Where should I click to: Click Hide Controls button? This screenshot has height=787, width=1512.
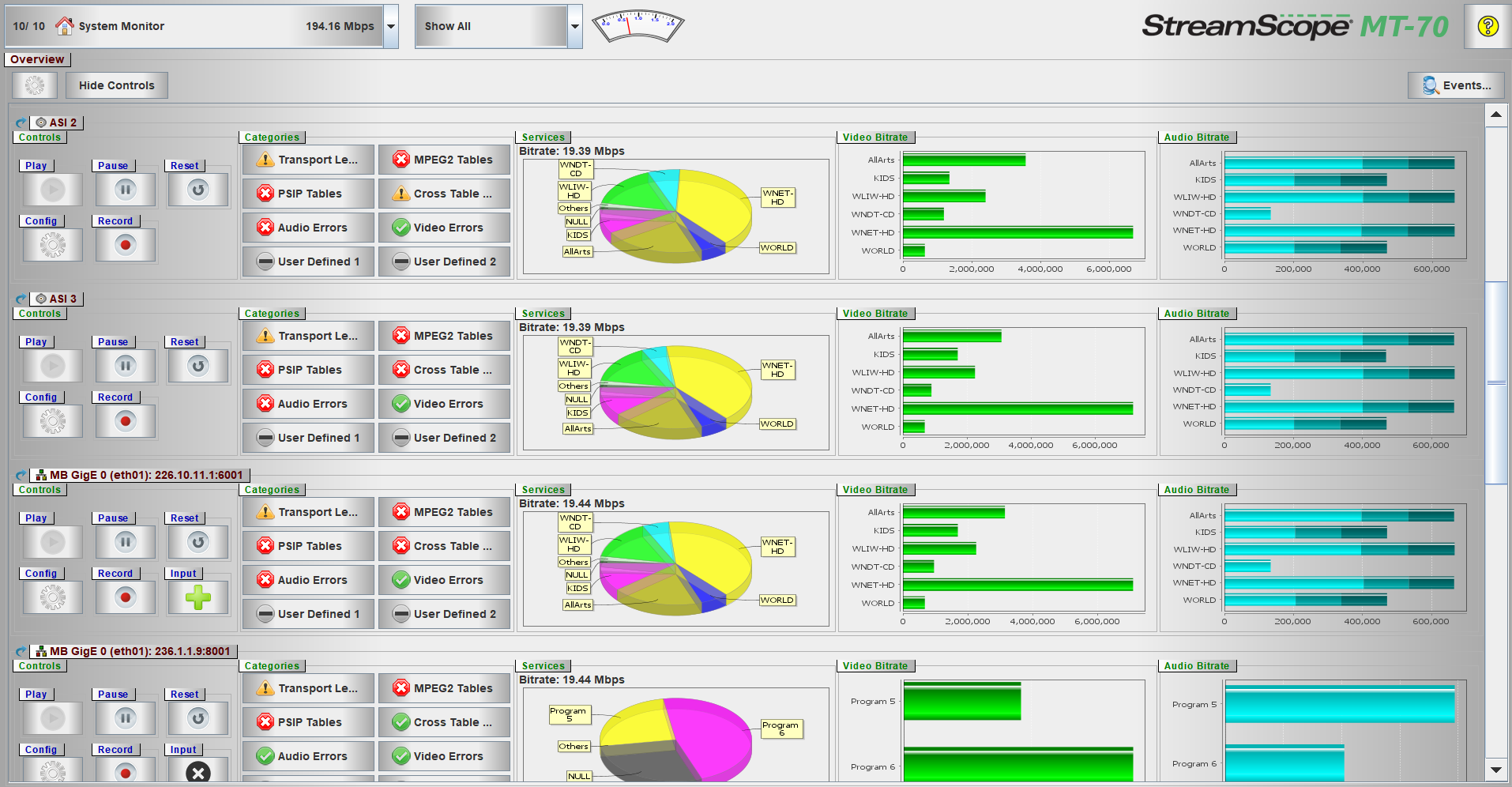coord(117,85)
